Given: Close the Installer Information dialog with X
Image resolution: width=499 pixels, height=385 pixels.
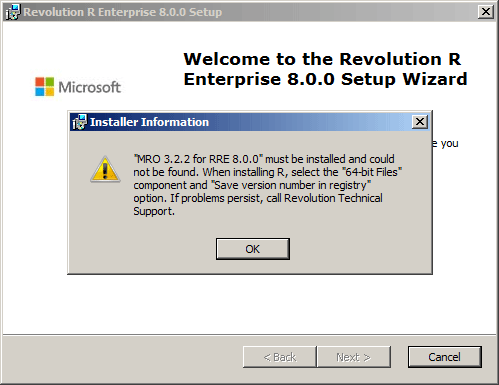Looking at the screenshot, I should pyautogui.click(x=420, y=122).
